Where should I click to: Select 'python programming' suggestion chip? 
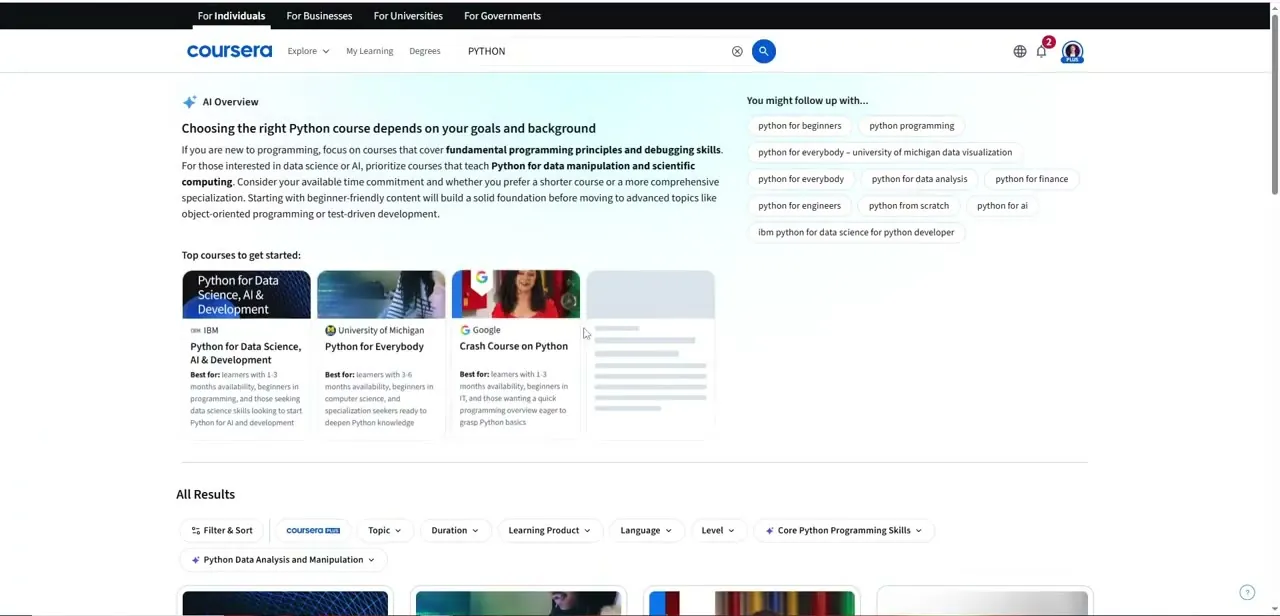click(x=912, y=126)
